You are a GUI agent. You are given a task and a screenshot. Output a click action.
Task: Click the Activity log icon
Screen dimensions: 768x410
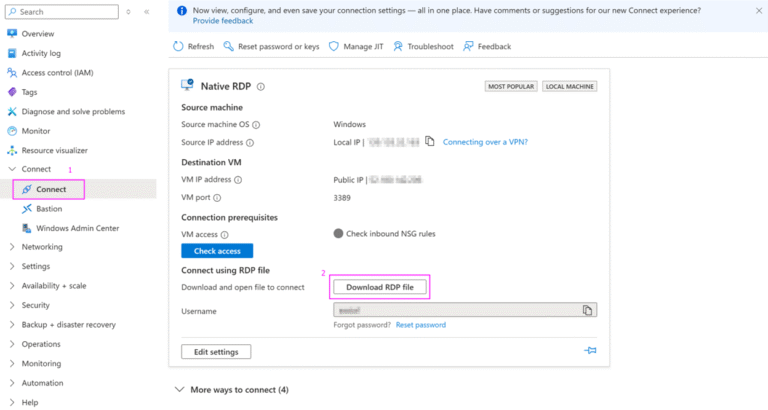12,53
